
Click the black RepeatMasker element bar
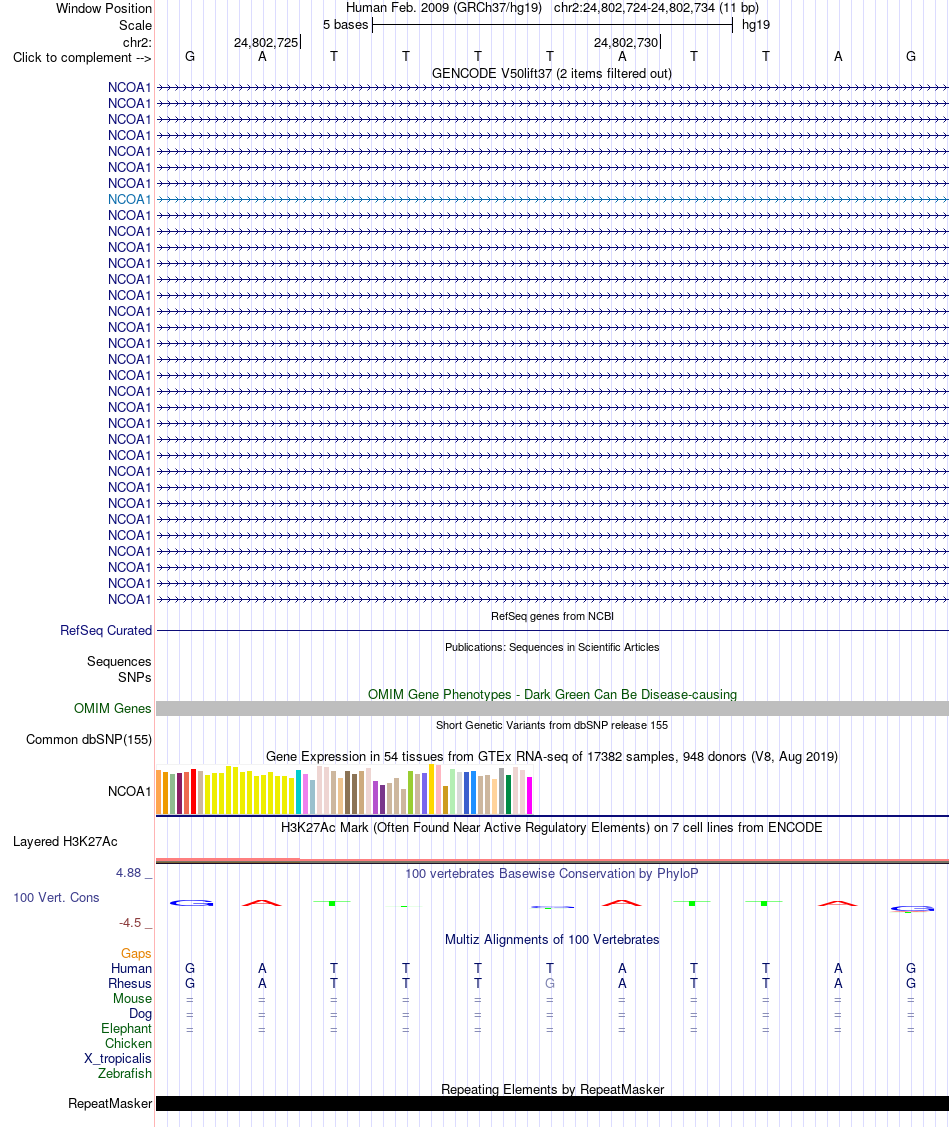point(552,1103)
